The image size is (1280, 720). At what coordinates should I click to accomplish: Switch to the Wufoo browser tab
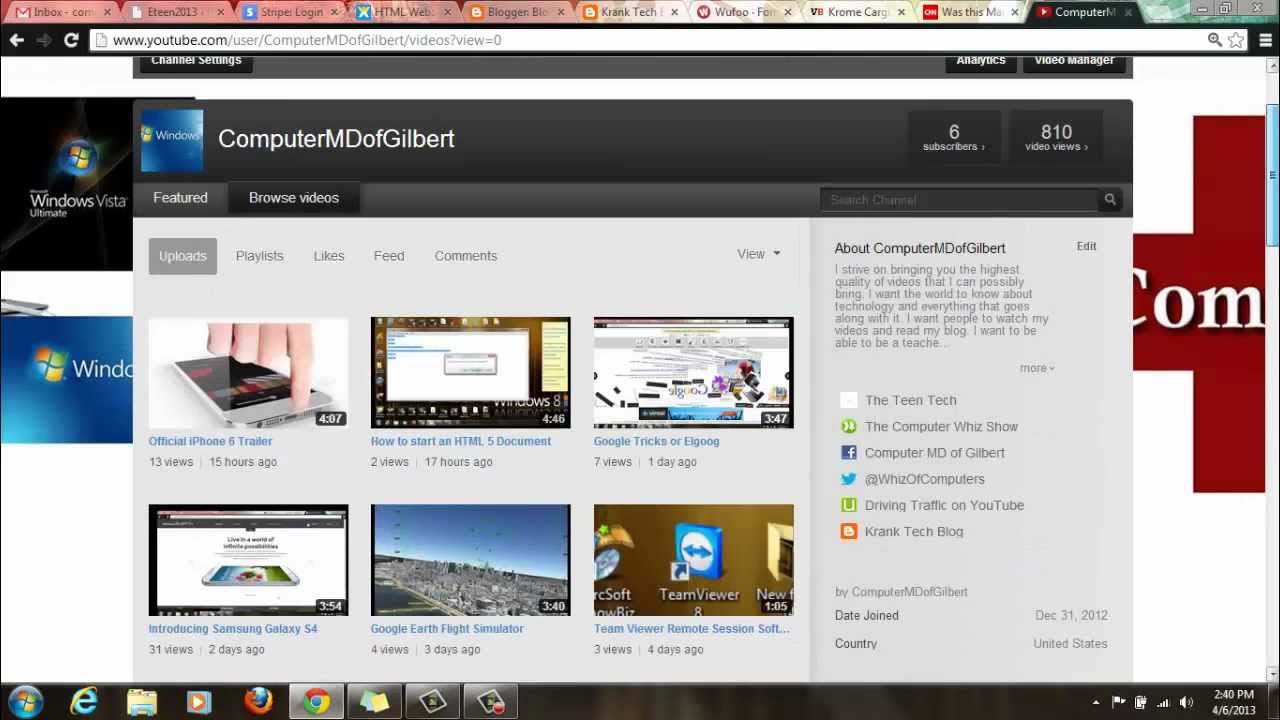point(742,12)
